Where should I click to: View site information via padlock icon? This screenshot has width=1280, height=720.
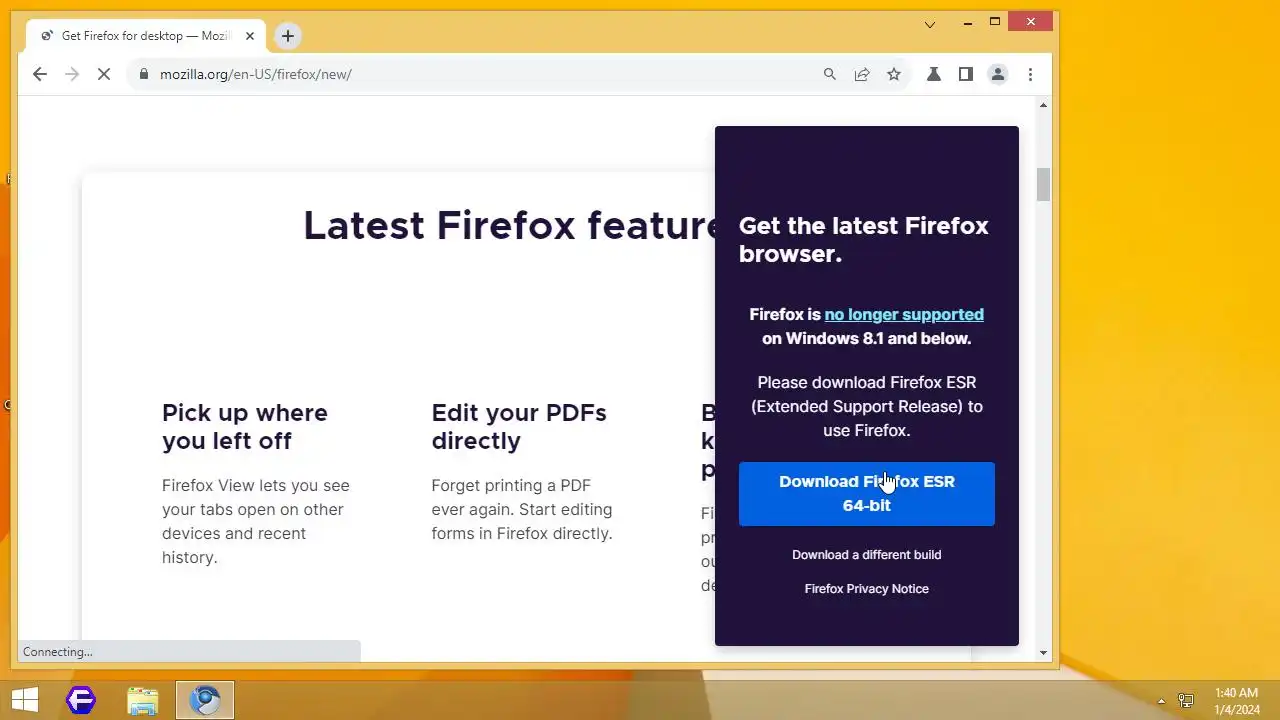click(x=144, y=74)
